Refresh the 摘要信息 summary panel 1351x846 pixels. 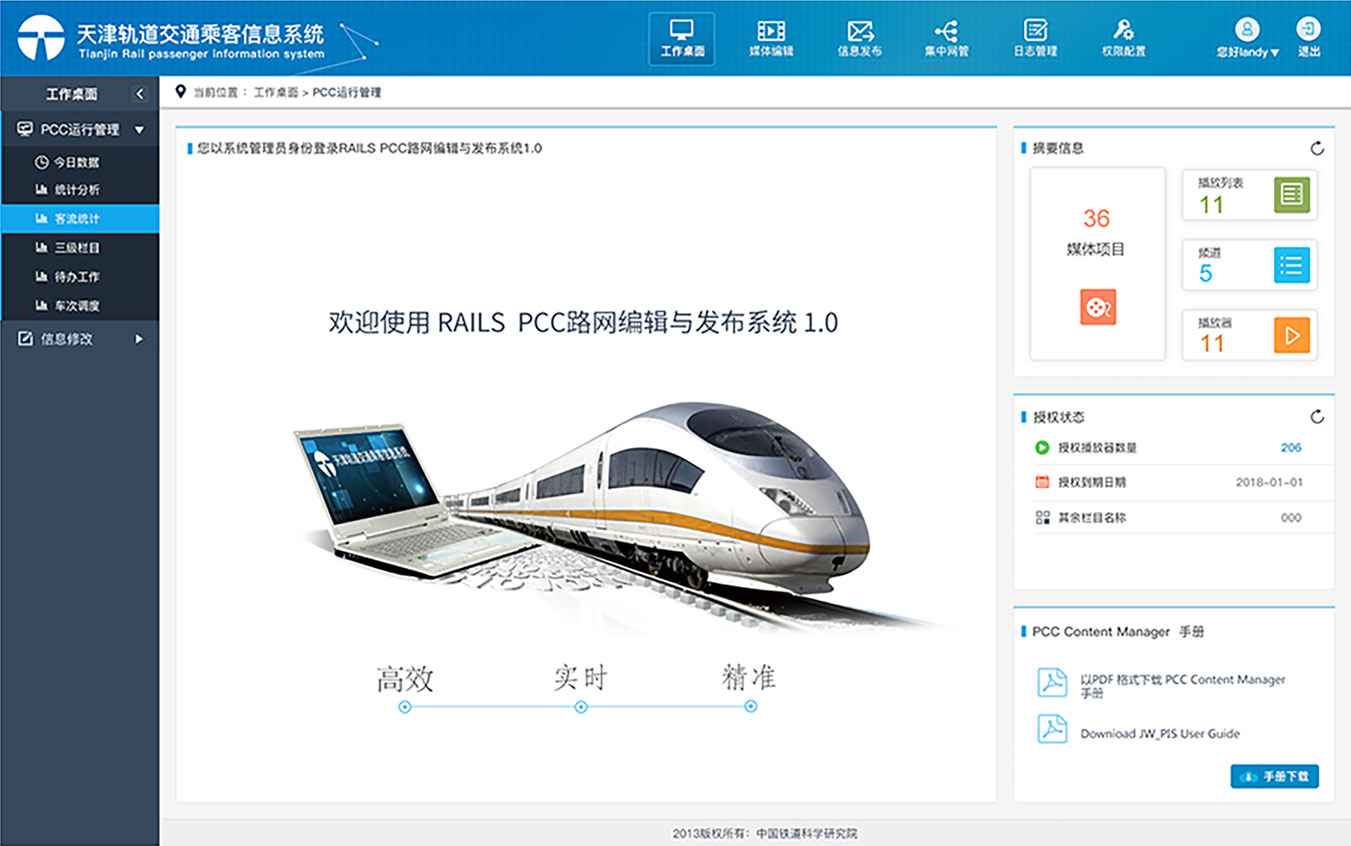(x=1317, y=149)
